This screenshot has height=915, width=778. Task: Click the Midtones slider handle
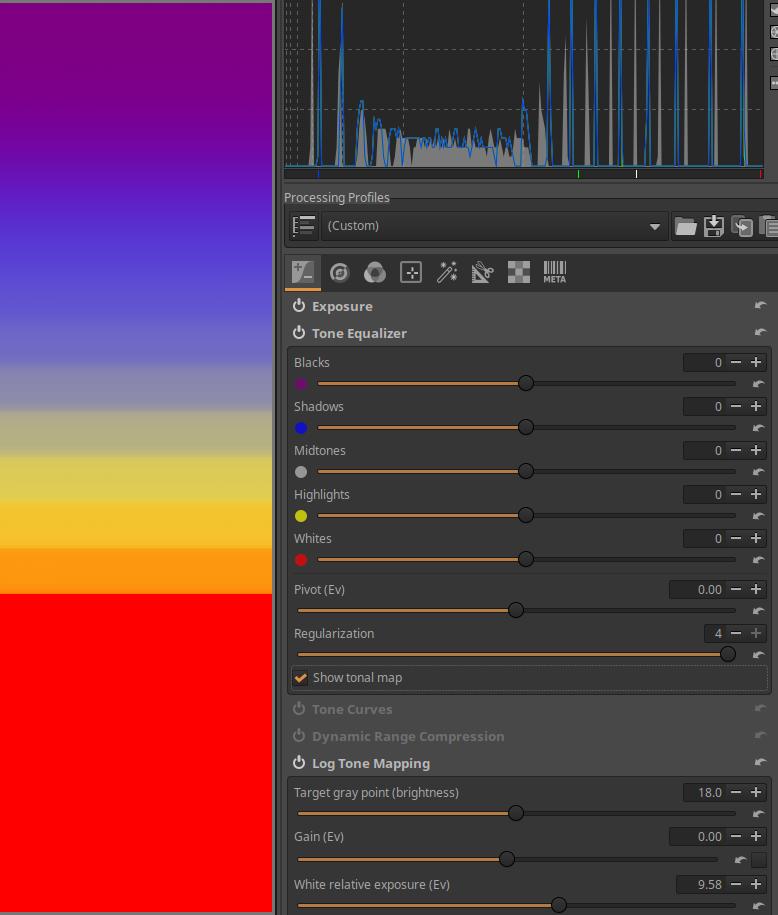click(526, 471)
